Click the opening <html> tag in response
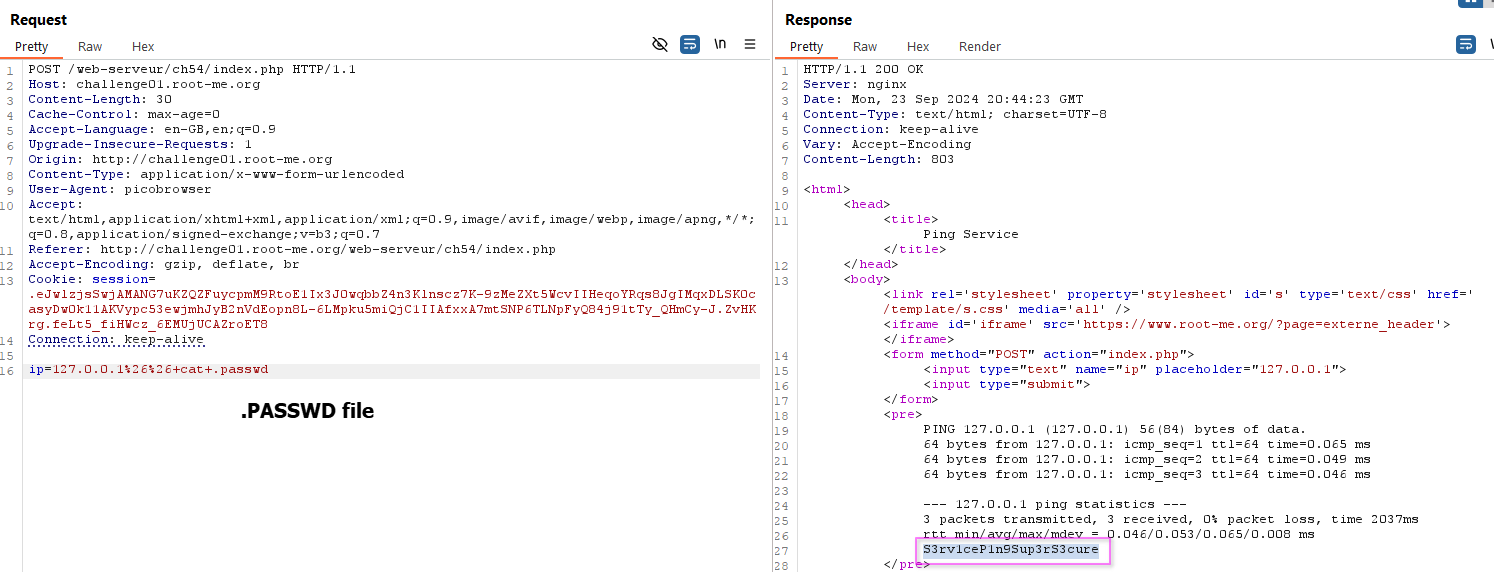Screen dimensions: 1494x572 pos(827,189)
